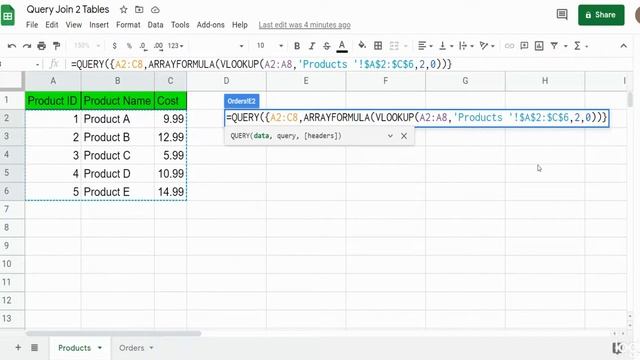The width and height of the screenshot is (640, 360).
Task: Open the All sheets list
Action: click(35, 348)
